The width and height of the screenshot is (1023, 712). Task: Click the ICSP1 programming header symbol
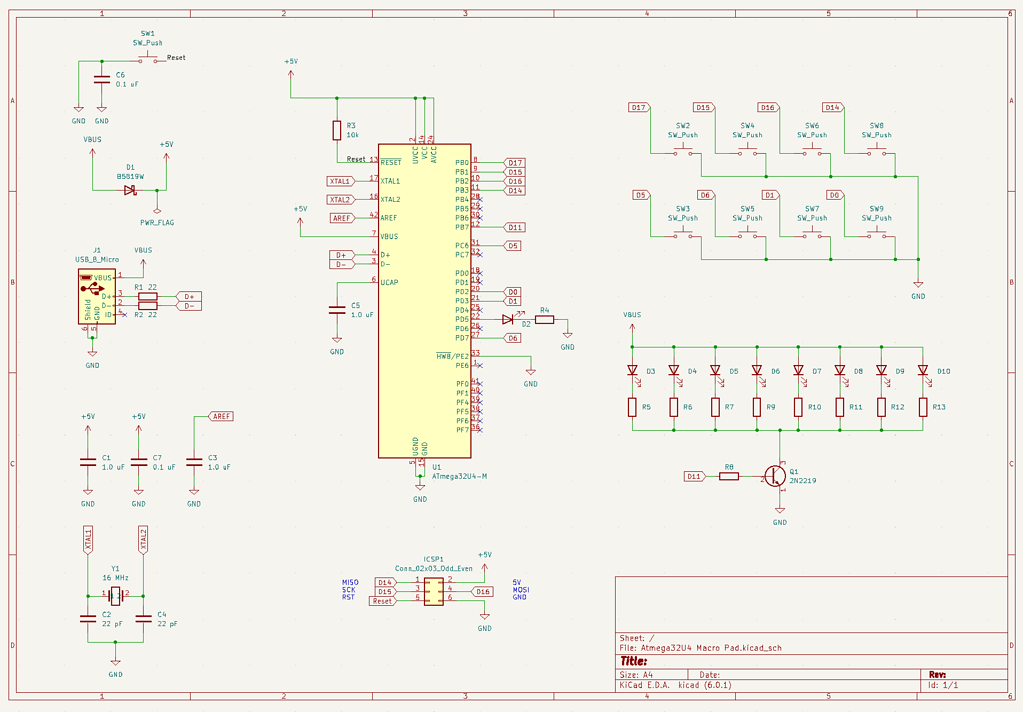[435, 590]
